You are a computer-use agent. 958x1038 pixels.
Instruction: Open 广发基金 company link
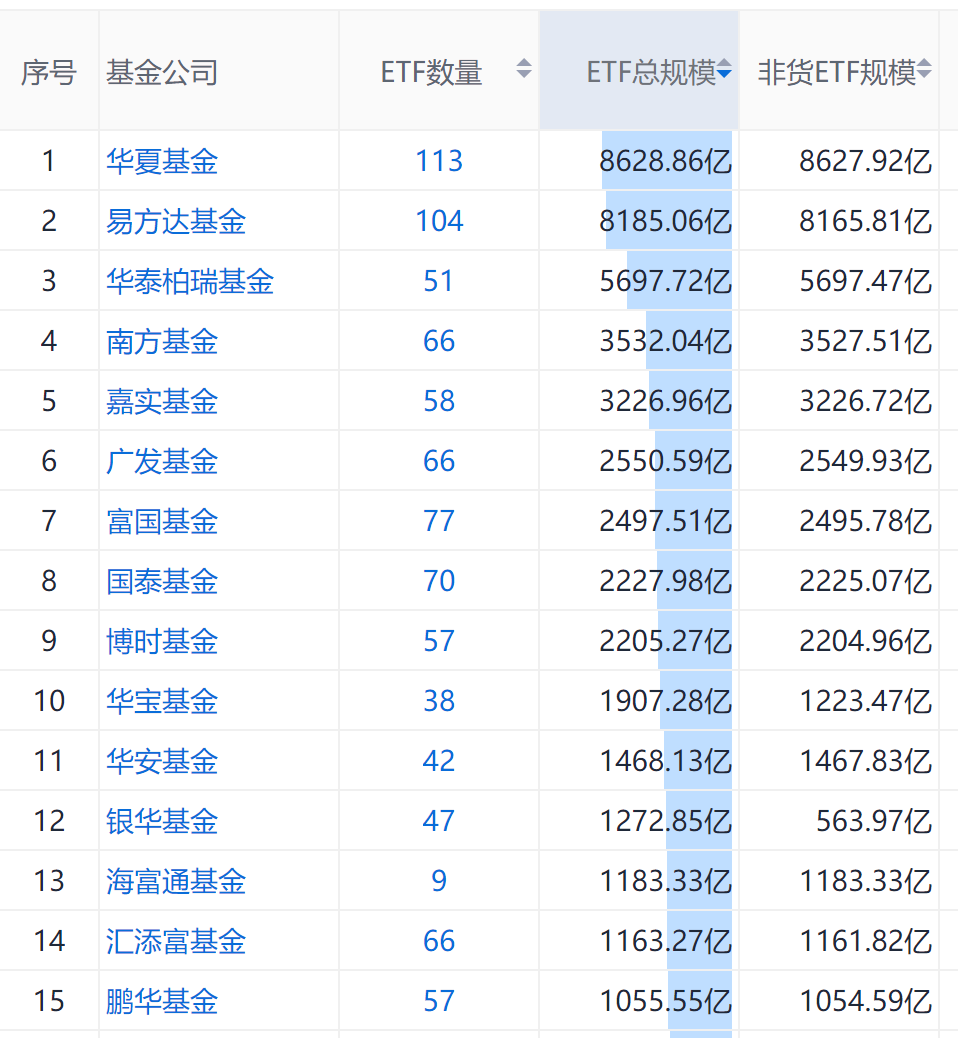point(162,461)
